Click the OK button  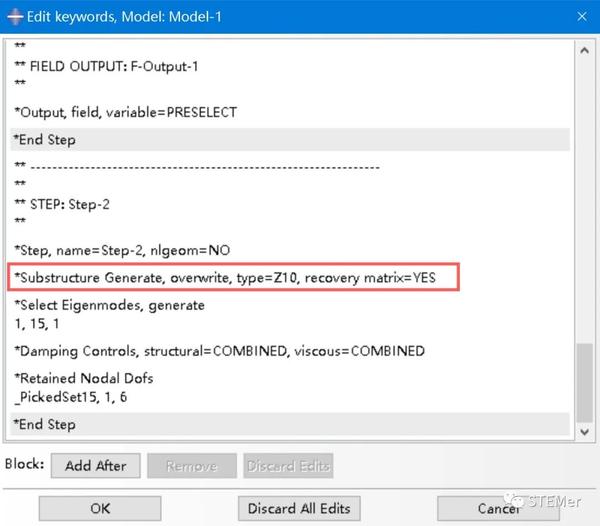coord(100,508)
